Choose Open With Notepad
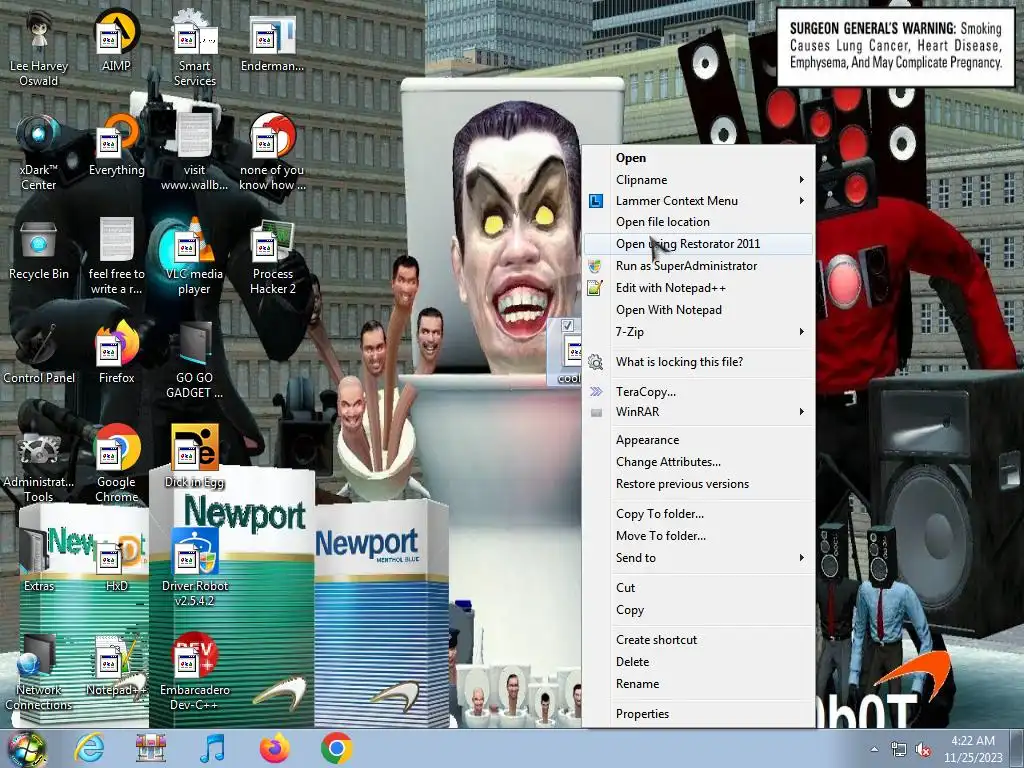The height and width of the screenshot is (768, 1024). [x=697, y=310]
